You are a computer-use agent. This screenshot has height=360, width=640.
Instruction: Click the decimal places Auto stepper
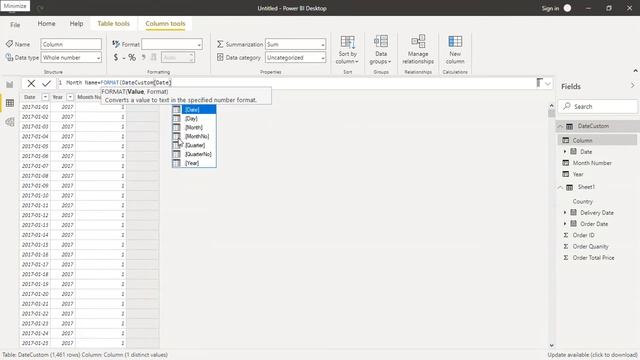tap(178, 58)
